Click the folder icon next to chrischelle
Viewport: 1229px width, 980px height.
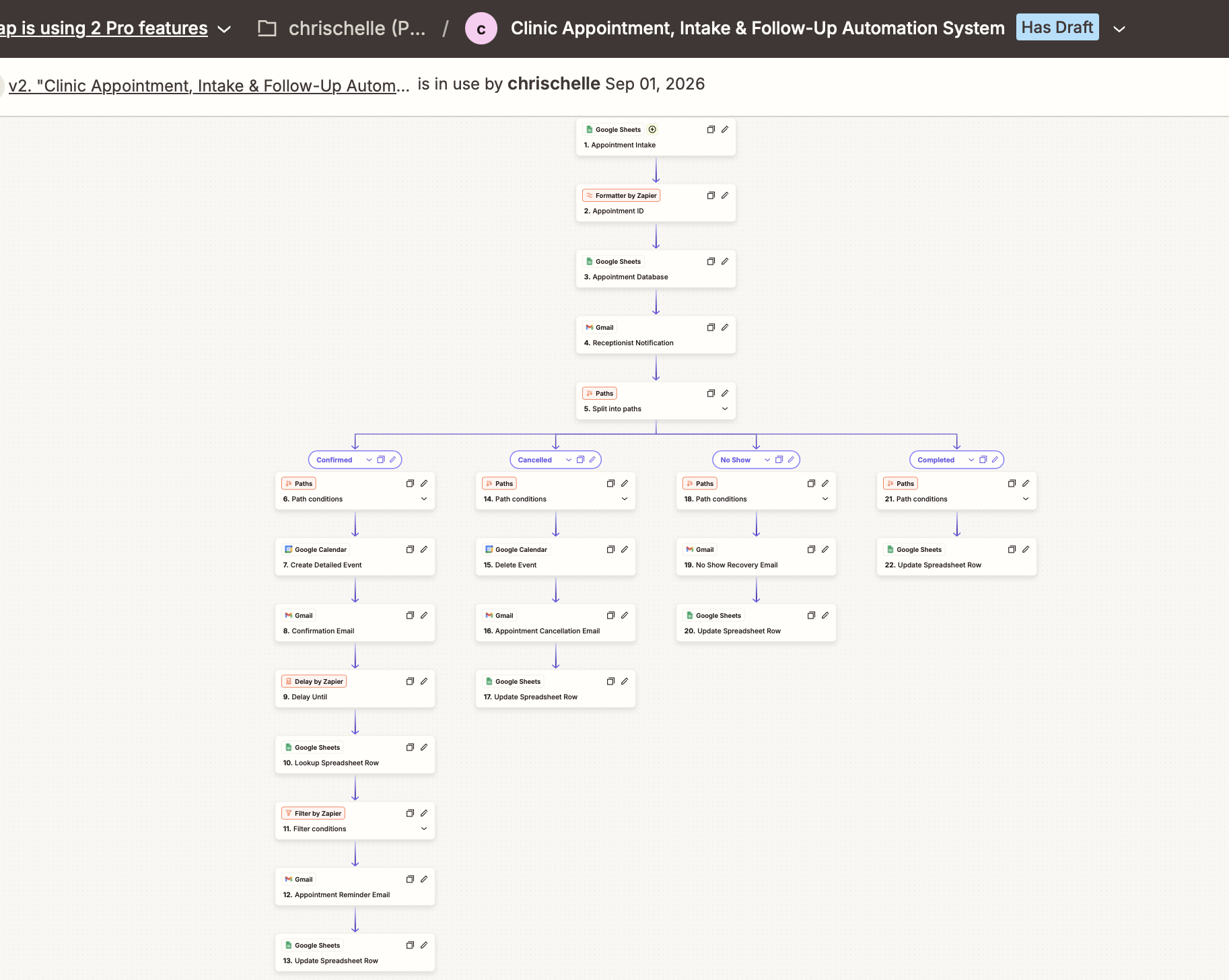click(267, 28)
